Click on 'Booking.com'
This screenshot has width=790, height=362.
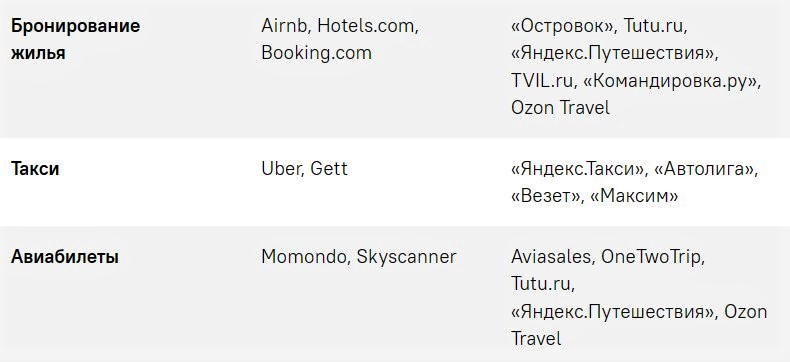316,53
